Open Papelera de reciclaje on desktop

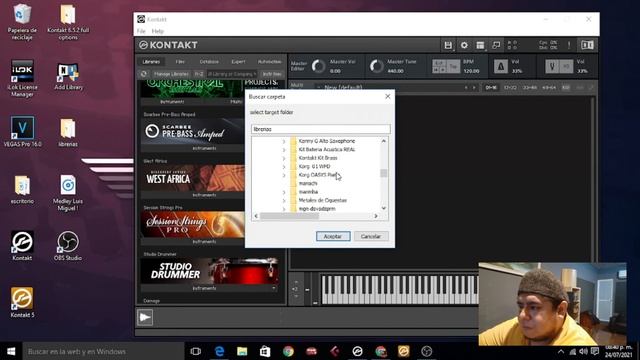pos(22,22)
